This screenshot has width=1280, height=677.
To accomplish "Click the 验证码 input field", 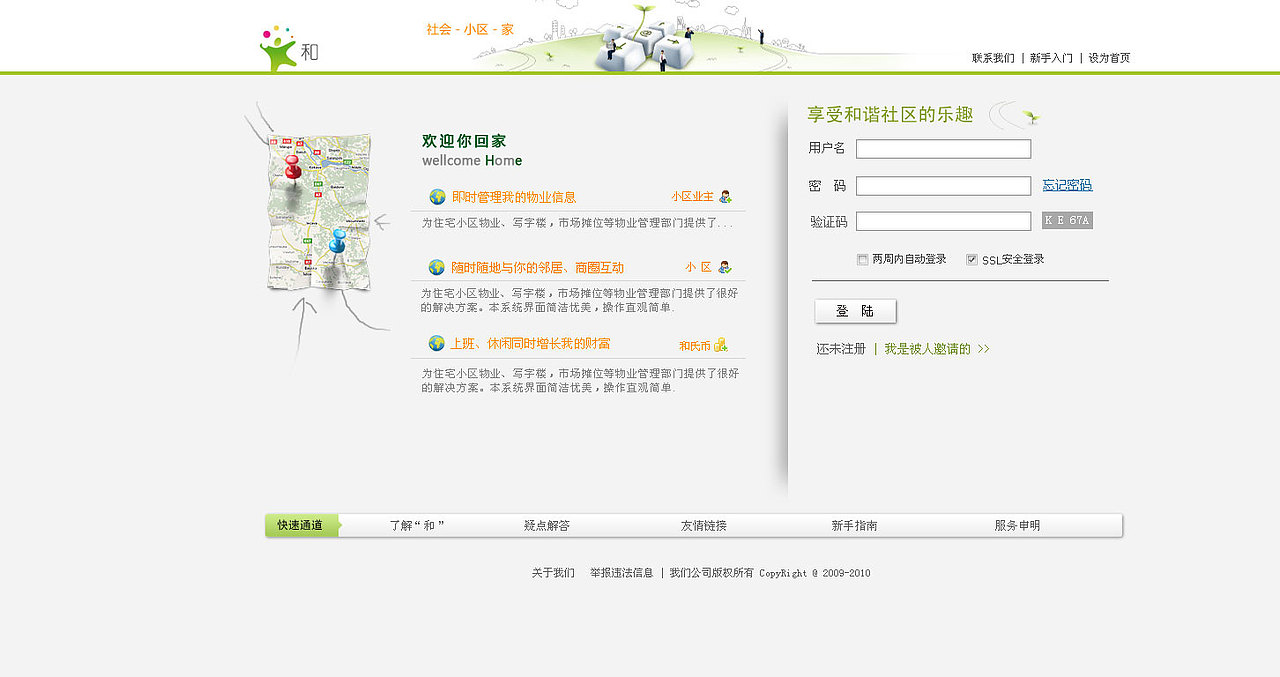I will coord(943,221).
